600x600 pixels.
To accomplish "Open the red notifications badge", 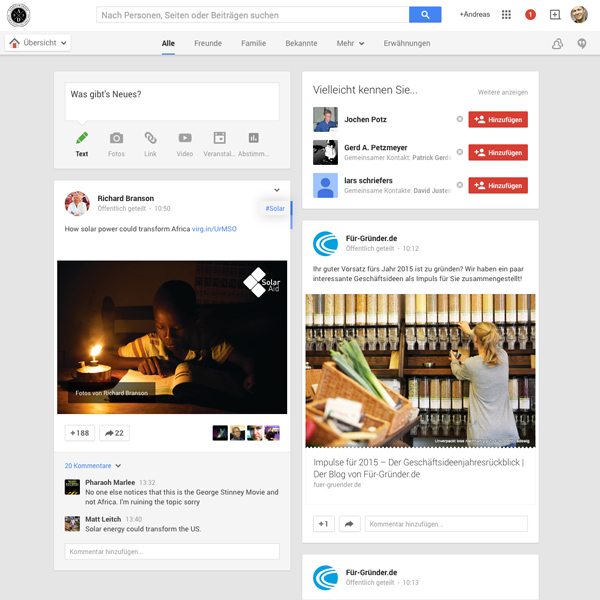I will [x=530, y=15].
